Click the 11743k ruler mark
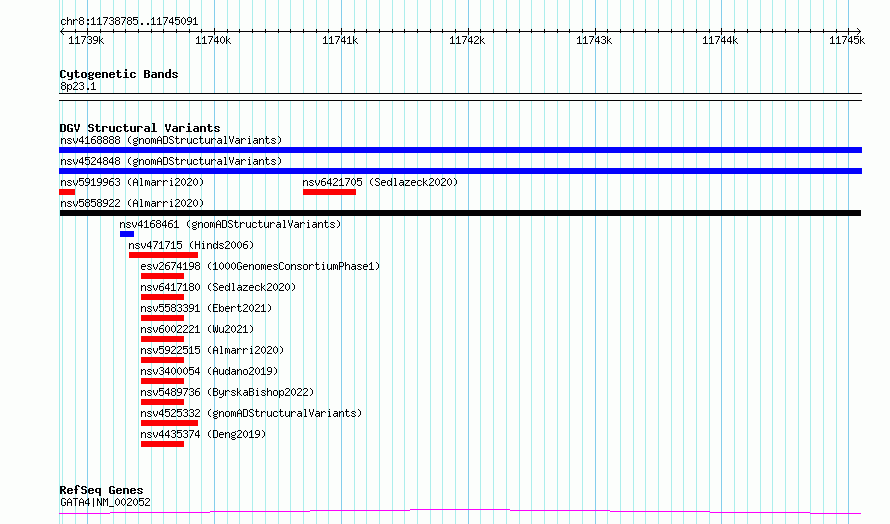 [x=594, y=40]
